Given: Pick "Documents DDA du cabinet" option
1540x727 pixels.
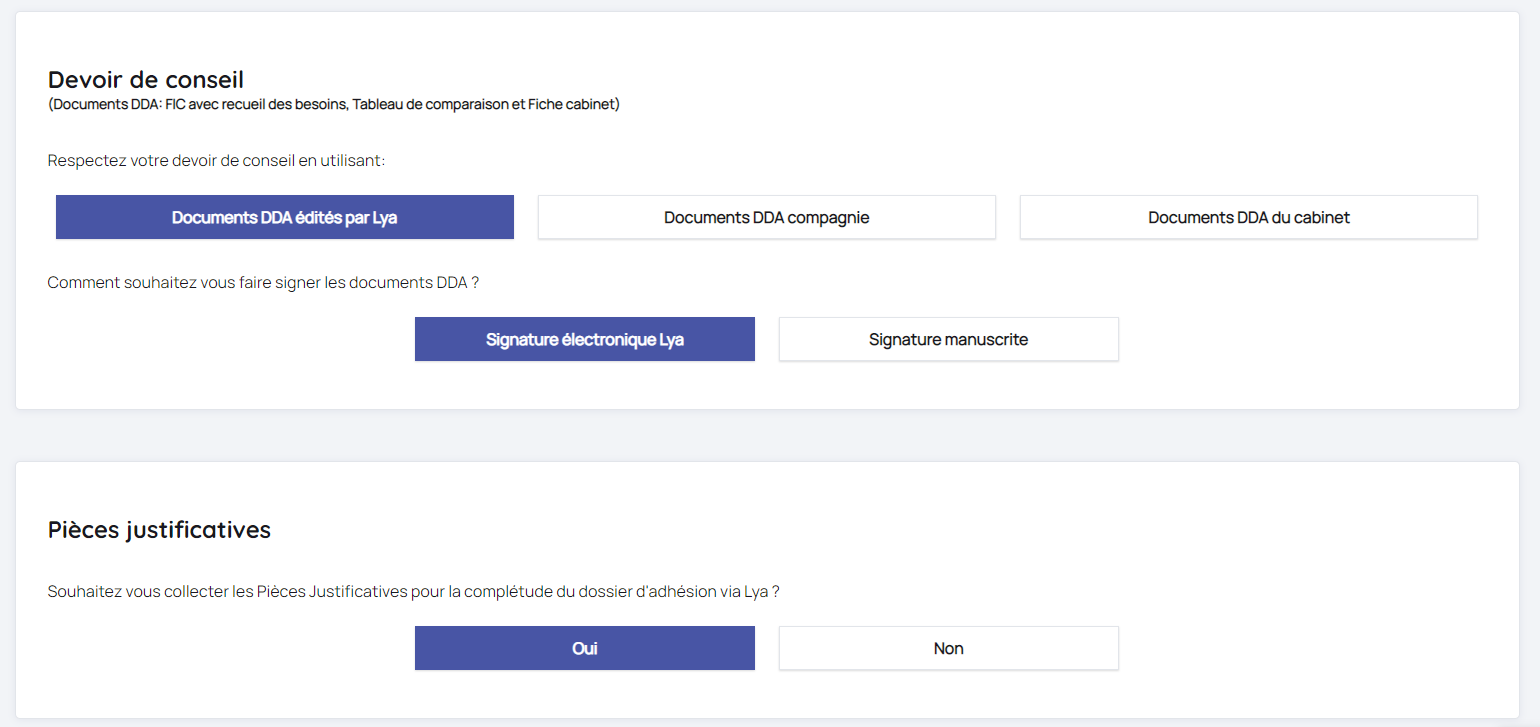Looking at the screenshot, I should 1248,217.
